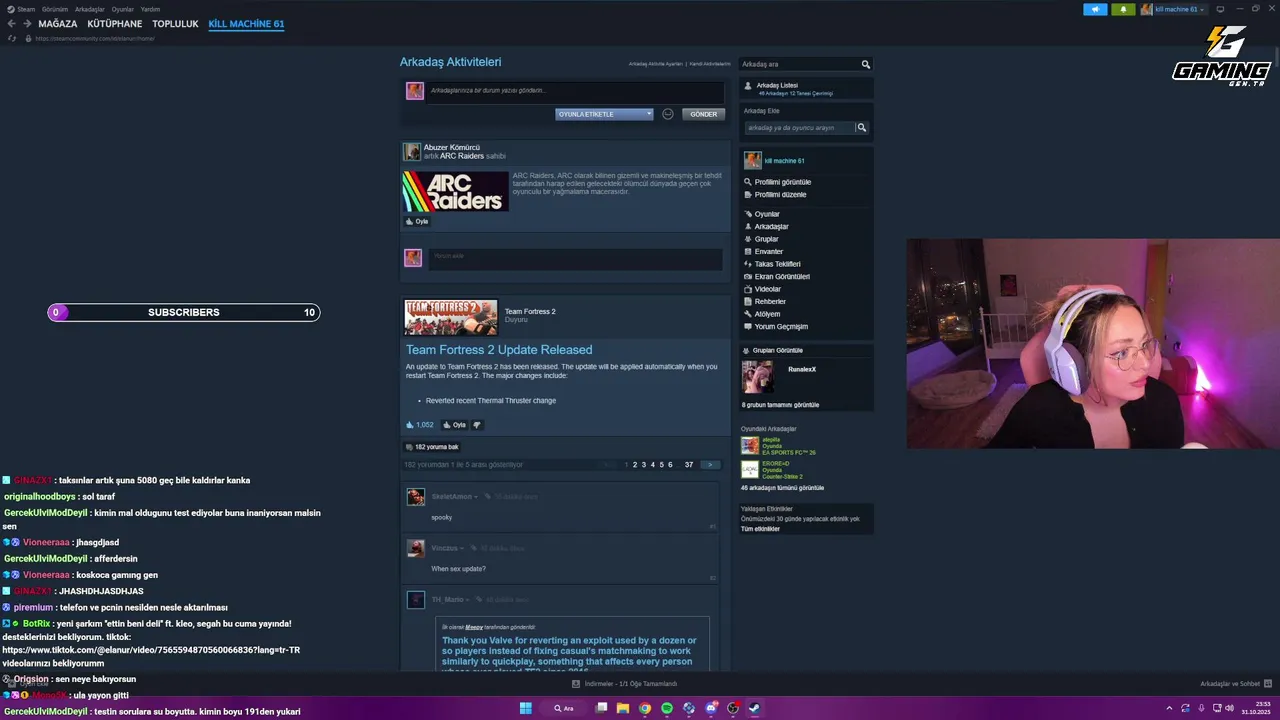Click İndirmeler status at bottom bar

pos(625,684)
